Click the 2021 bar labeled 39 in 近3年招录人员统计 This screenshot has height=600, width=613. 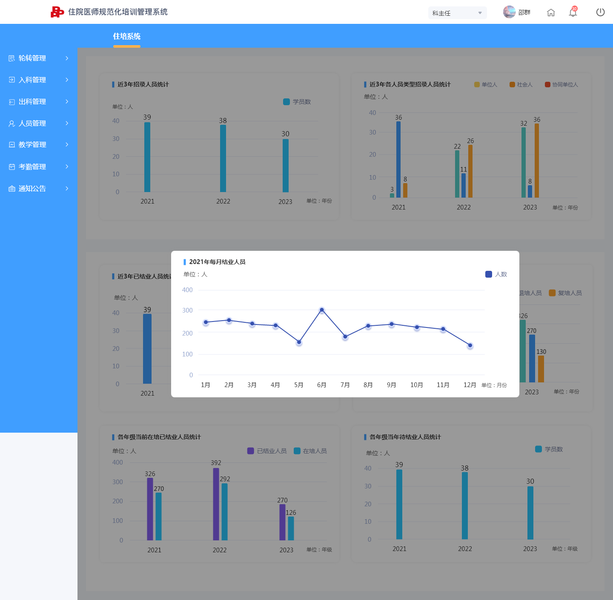[x=147, y=157]
